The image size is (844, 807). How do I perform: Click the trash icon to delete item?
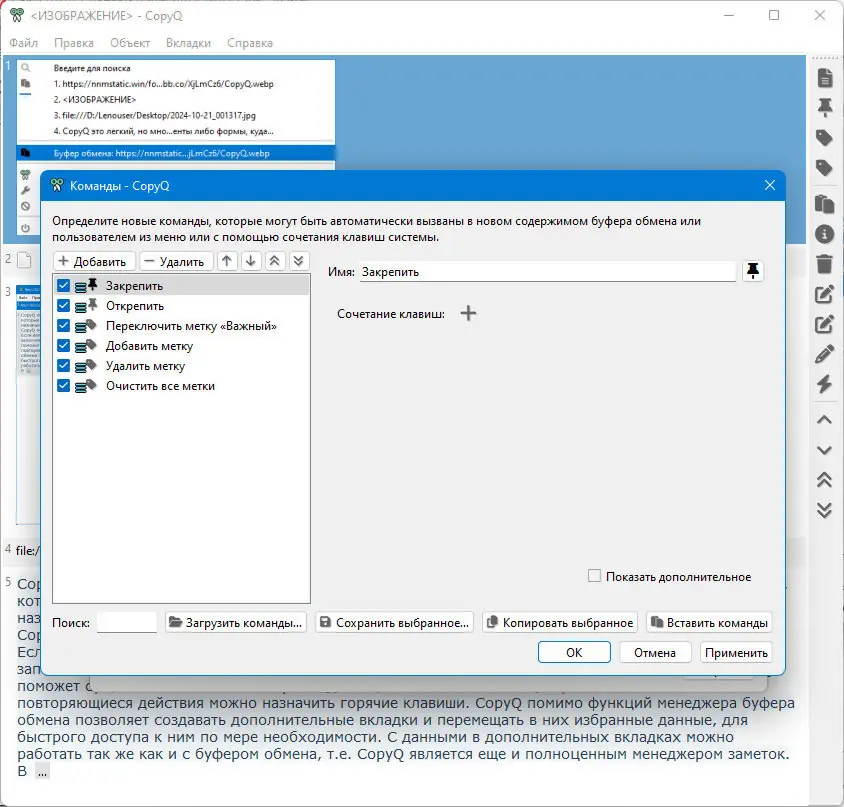point(825,264)
